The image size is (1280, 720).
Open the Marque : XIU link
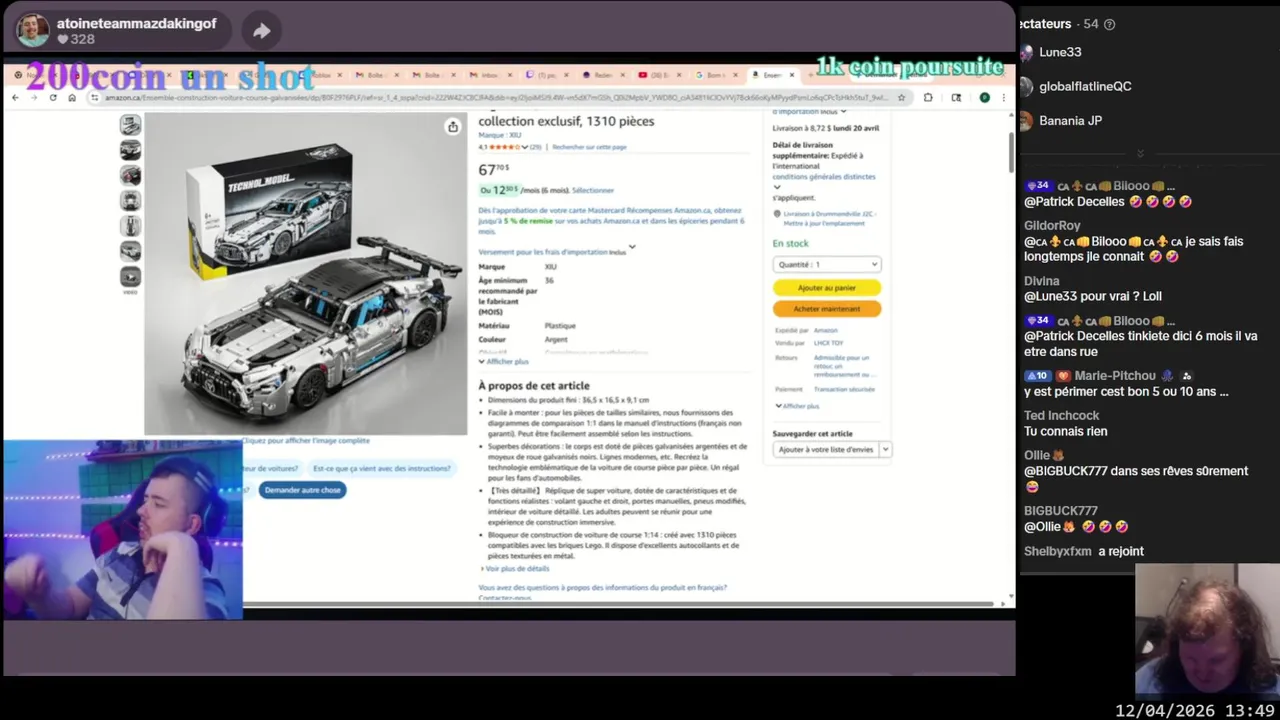point(499,135)
